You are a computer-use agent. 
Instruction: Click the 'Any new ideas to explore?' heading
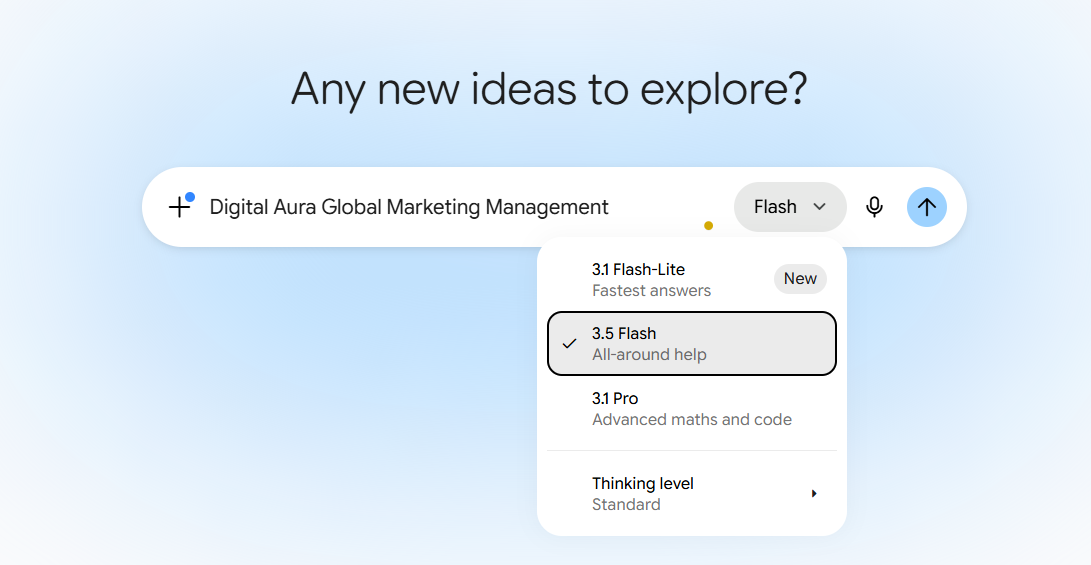coord(549,90)
